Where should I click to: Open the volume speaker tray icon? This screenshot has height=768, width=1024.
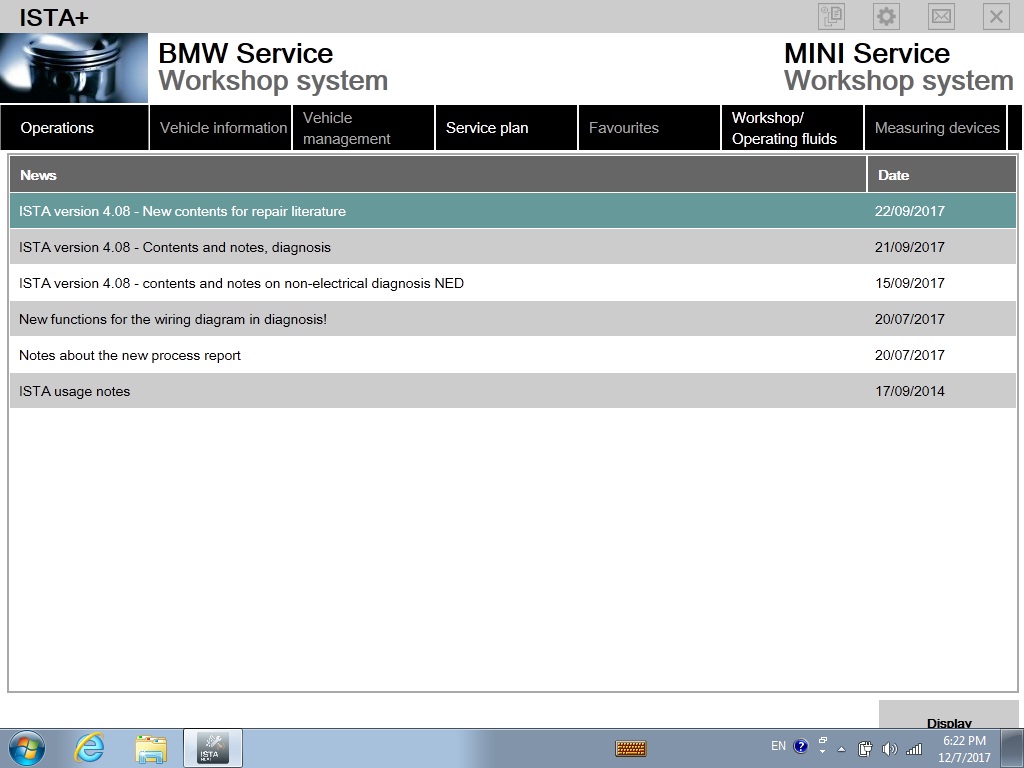889,749
